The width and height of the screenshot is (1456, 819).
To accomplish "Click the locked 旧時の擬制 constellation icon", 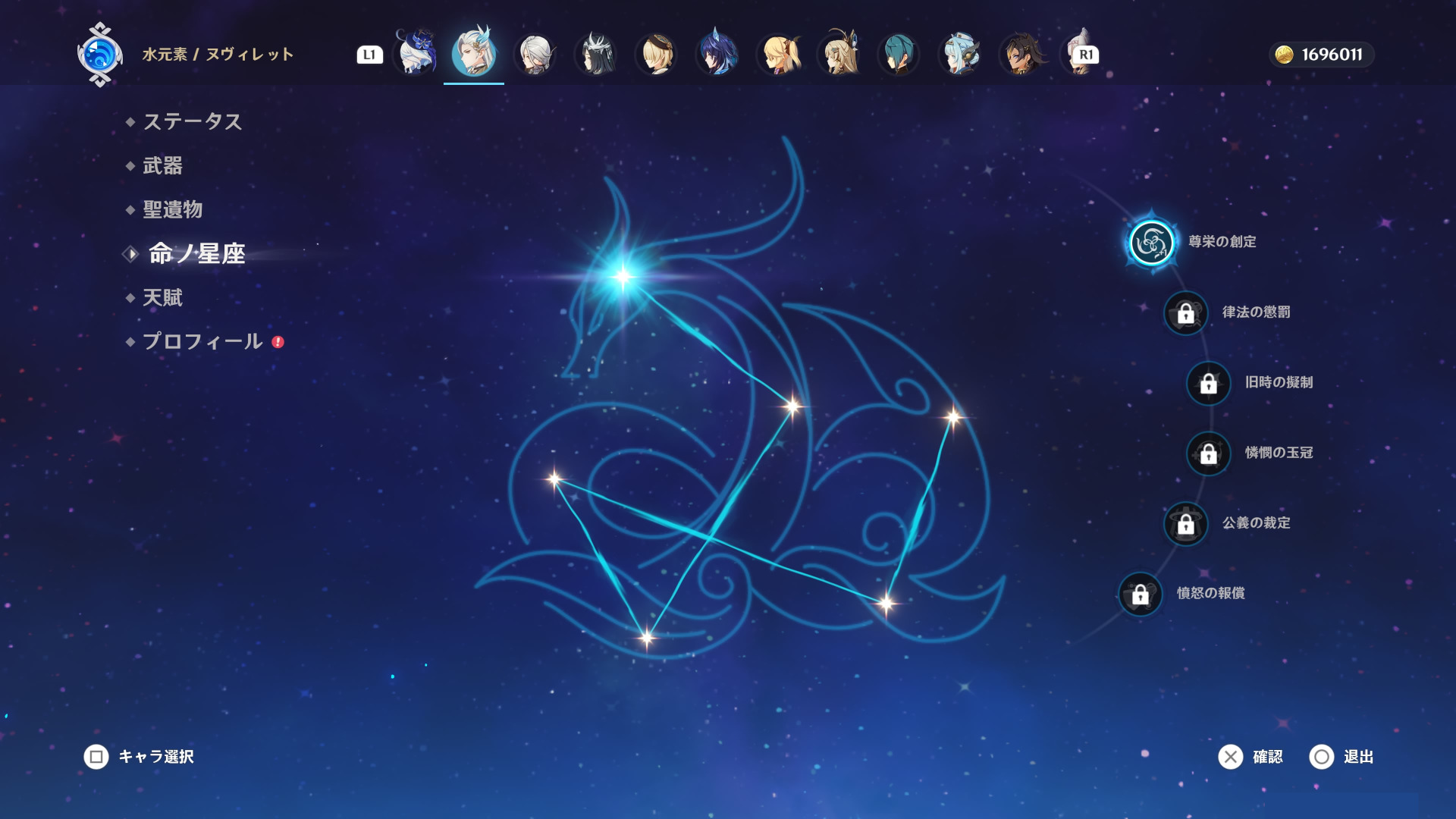I will point(1208,383).
